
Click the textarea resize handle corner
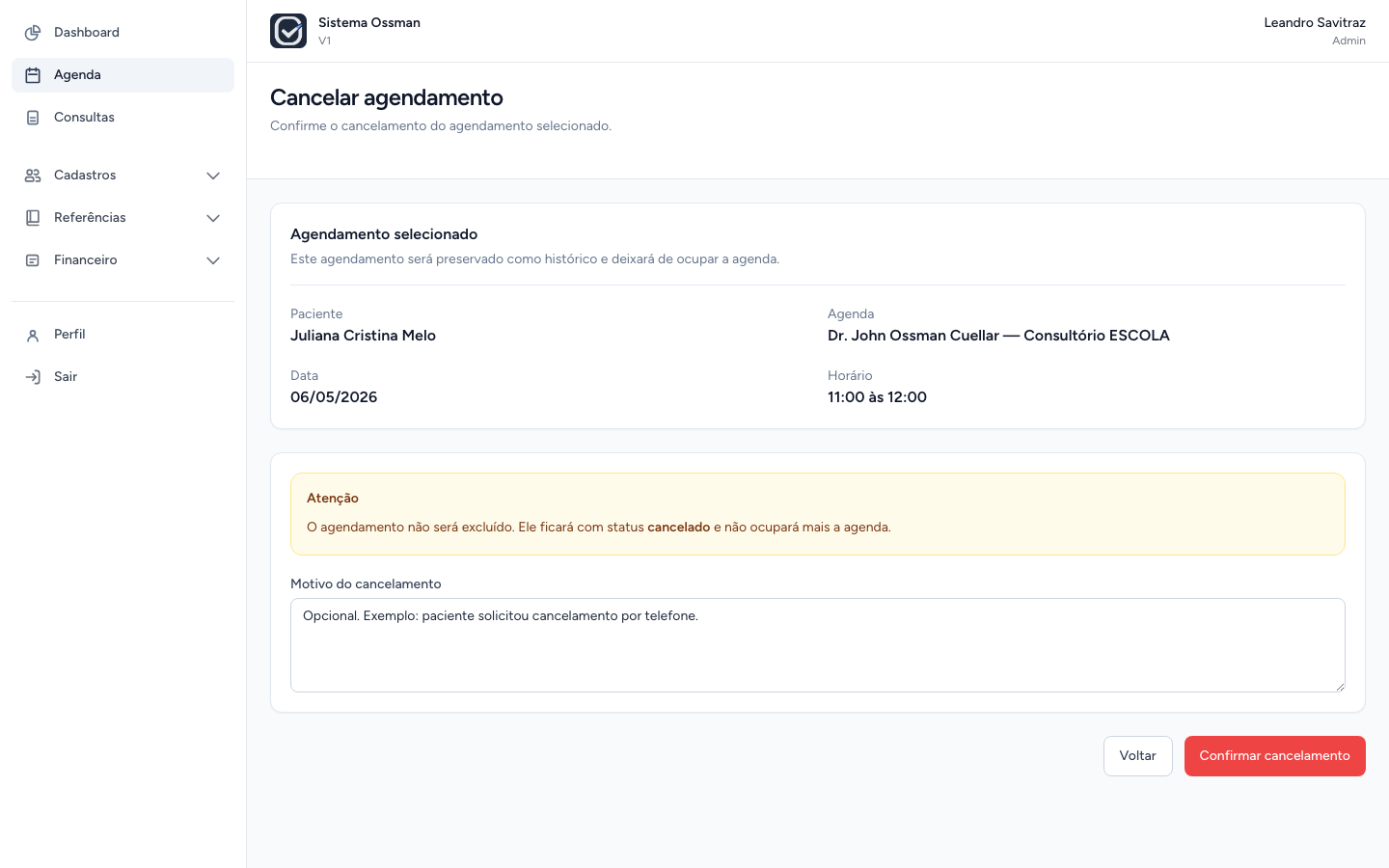coord(1340,687)
